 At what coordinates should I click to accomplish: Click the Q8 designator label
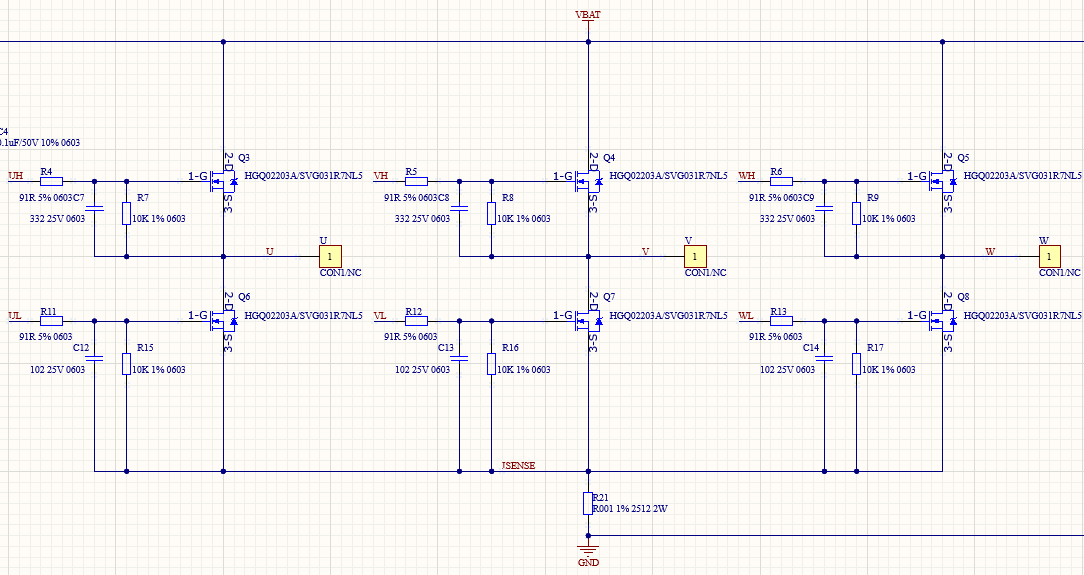963,297
